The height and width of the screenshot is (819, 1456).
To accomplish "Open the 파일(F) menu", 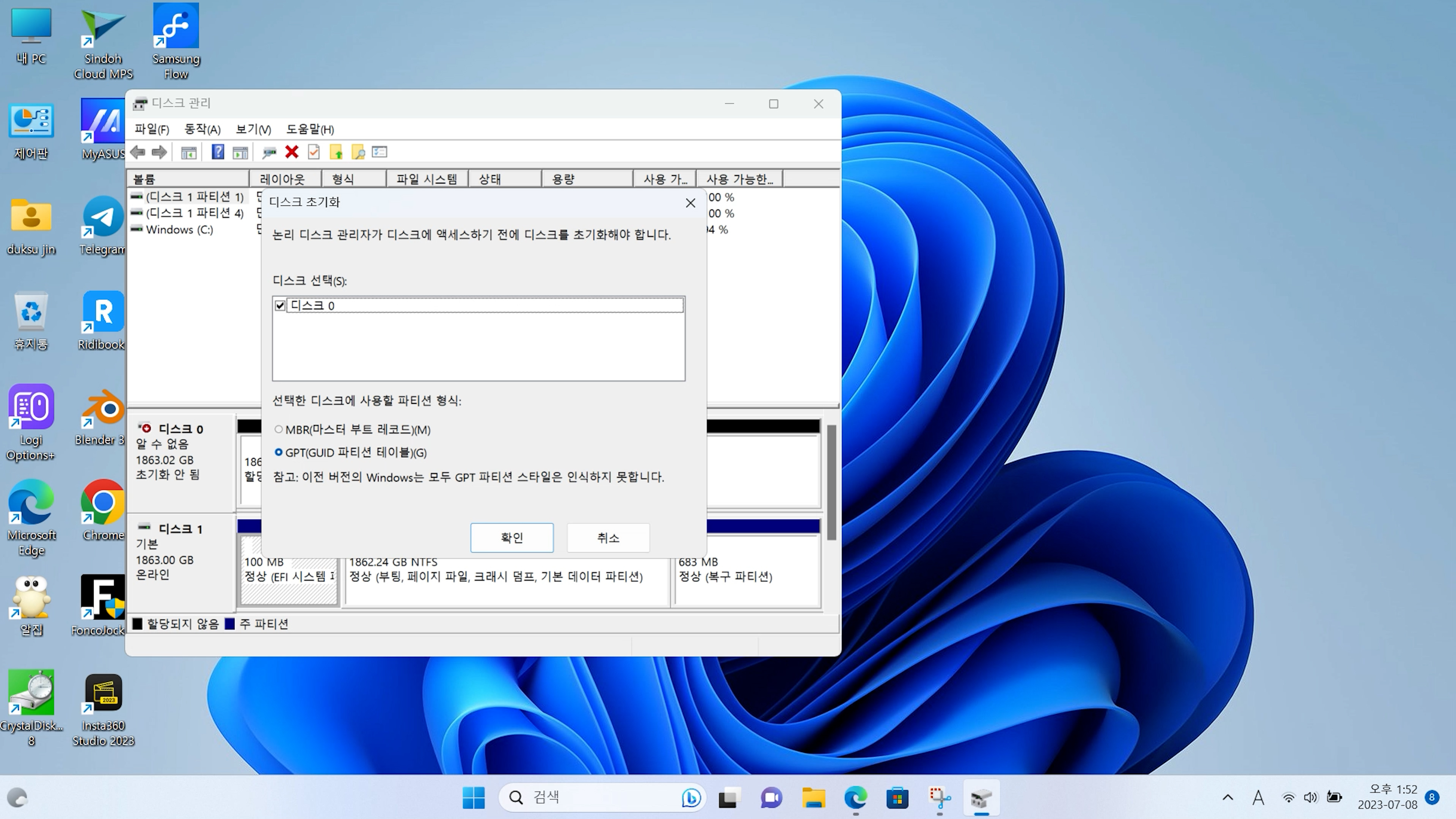I will [152, 129].
